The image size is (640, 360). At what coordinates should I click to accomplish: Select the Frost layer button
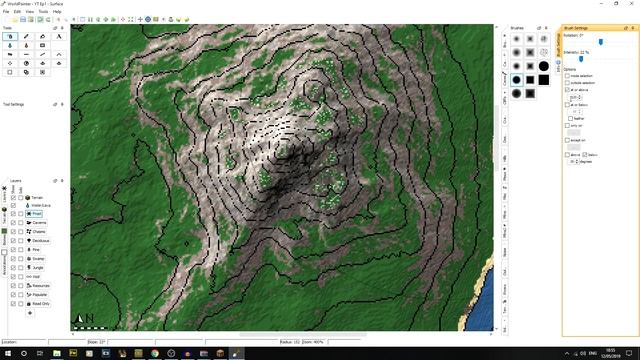(34, 214)
